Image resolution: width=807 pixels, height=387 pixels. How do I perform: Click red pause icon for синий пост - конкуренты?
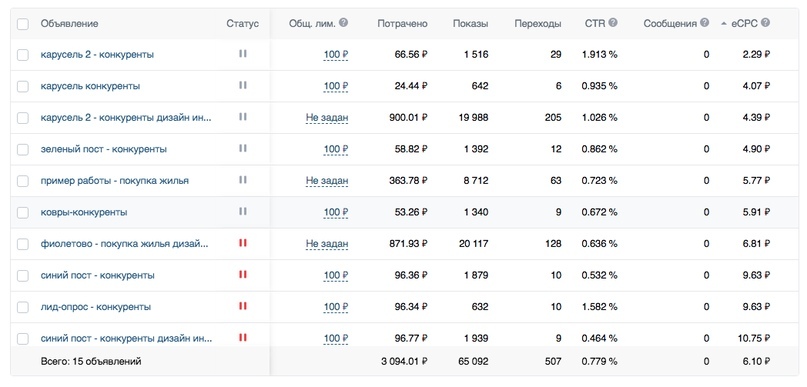[x=243, y=274]
